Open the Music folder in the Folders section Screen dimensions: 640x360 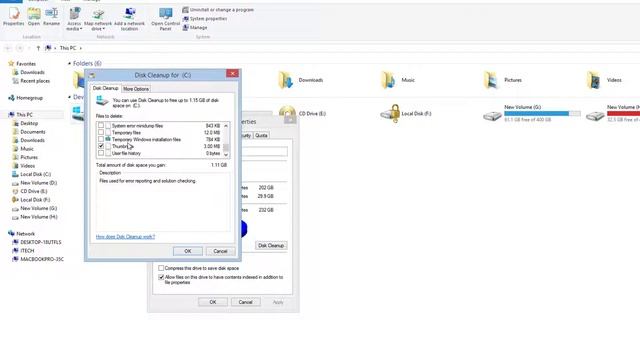click(398, 80)
